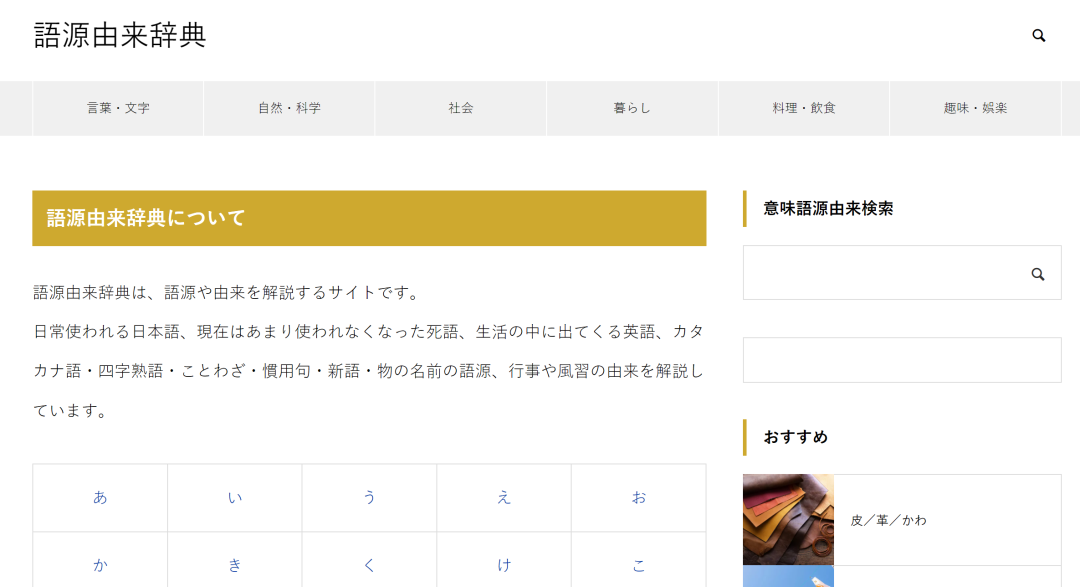Screen dimensions: 1080x587
Task: Click the 語源由来辞典について heading
Action: tap(369, 218)
